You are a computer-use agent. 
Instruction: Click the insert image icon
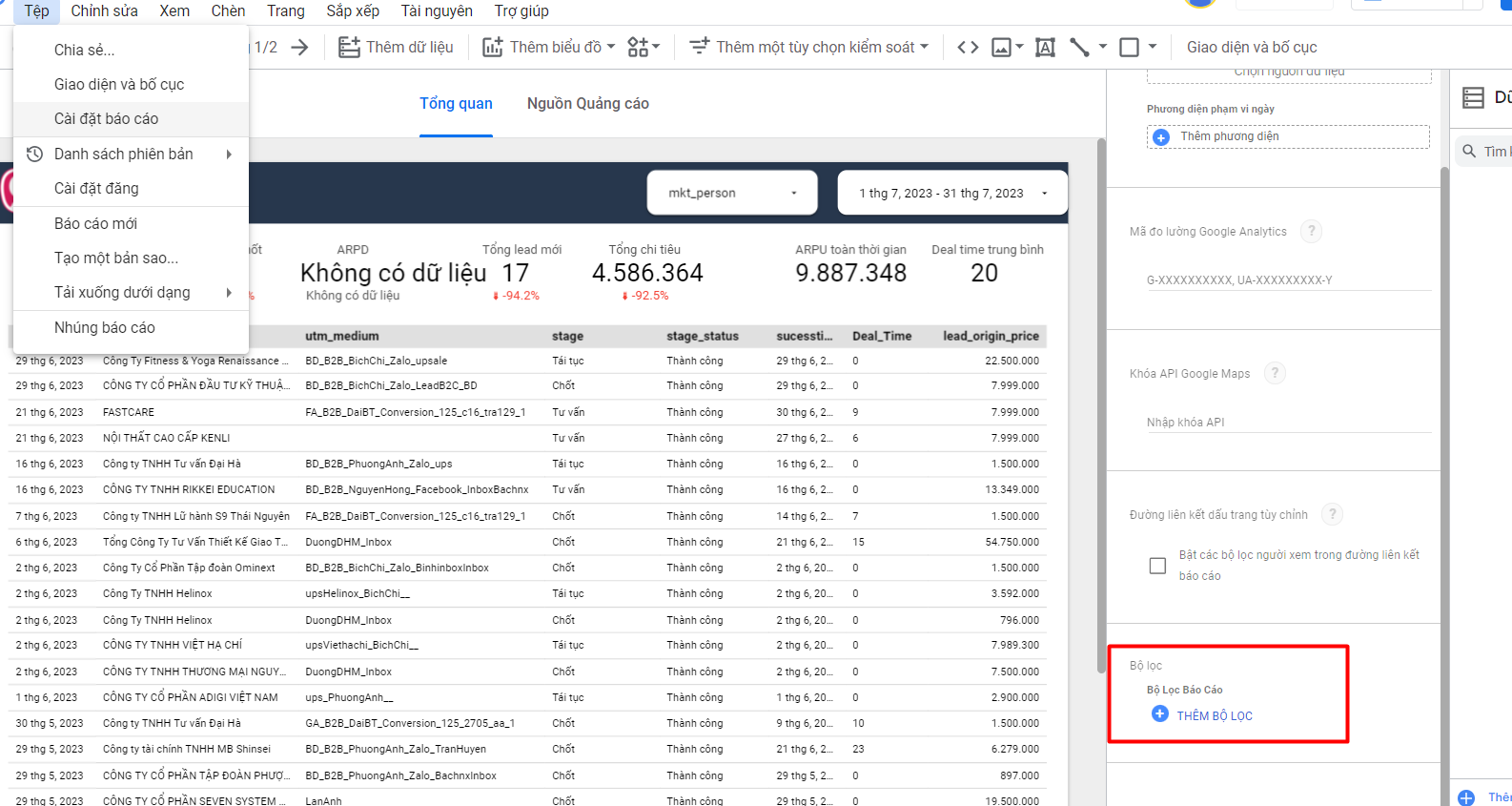click(x=1001, y=47)
